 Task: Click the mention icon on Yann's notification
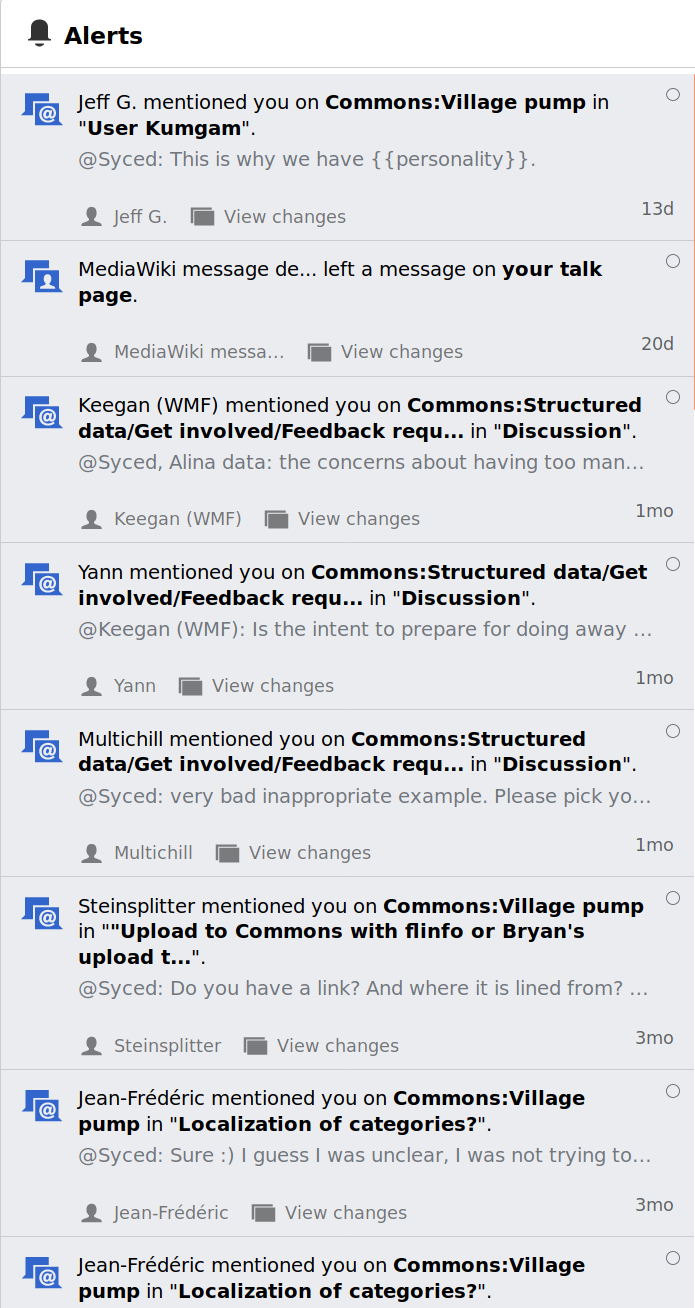41,580
